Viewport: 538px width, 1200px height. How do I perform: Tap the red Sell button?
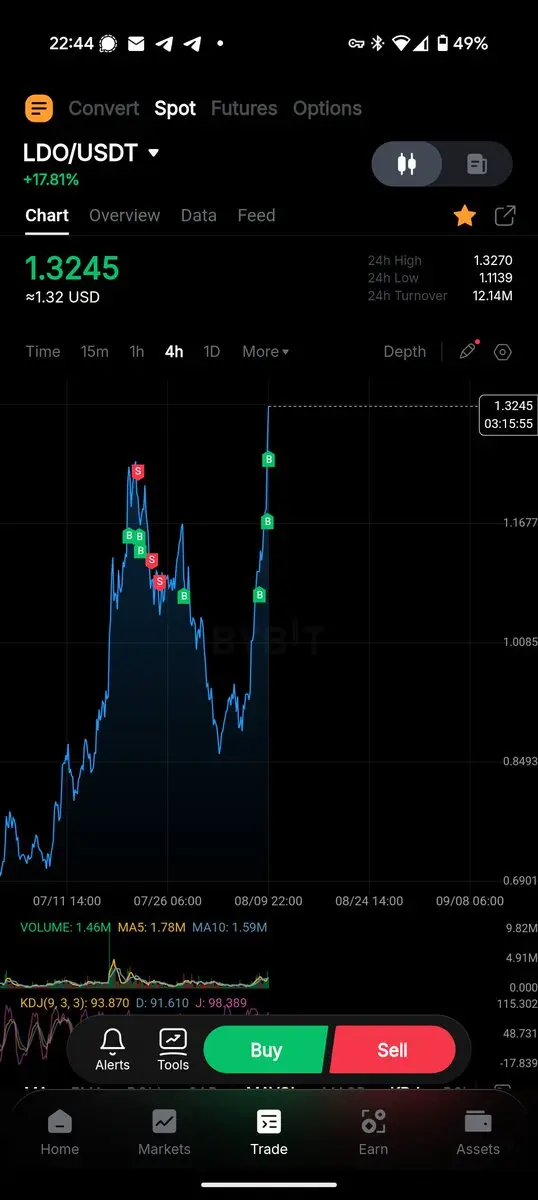click(392, 1050)
